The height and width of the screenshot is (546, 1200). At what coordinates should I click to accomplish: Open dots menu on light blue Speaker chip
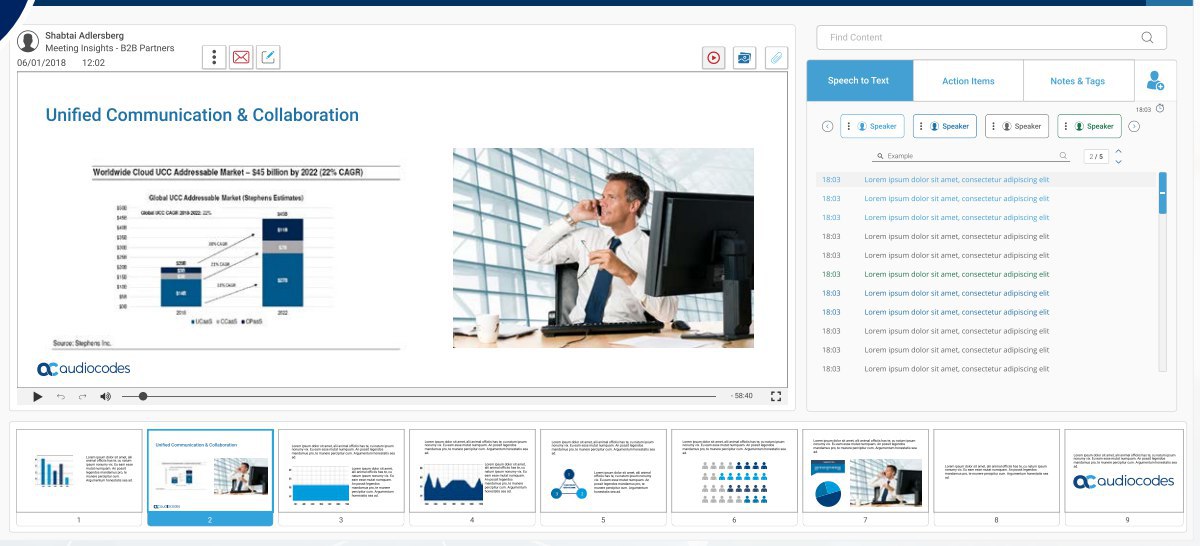point(850,126)
